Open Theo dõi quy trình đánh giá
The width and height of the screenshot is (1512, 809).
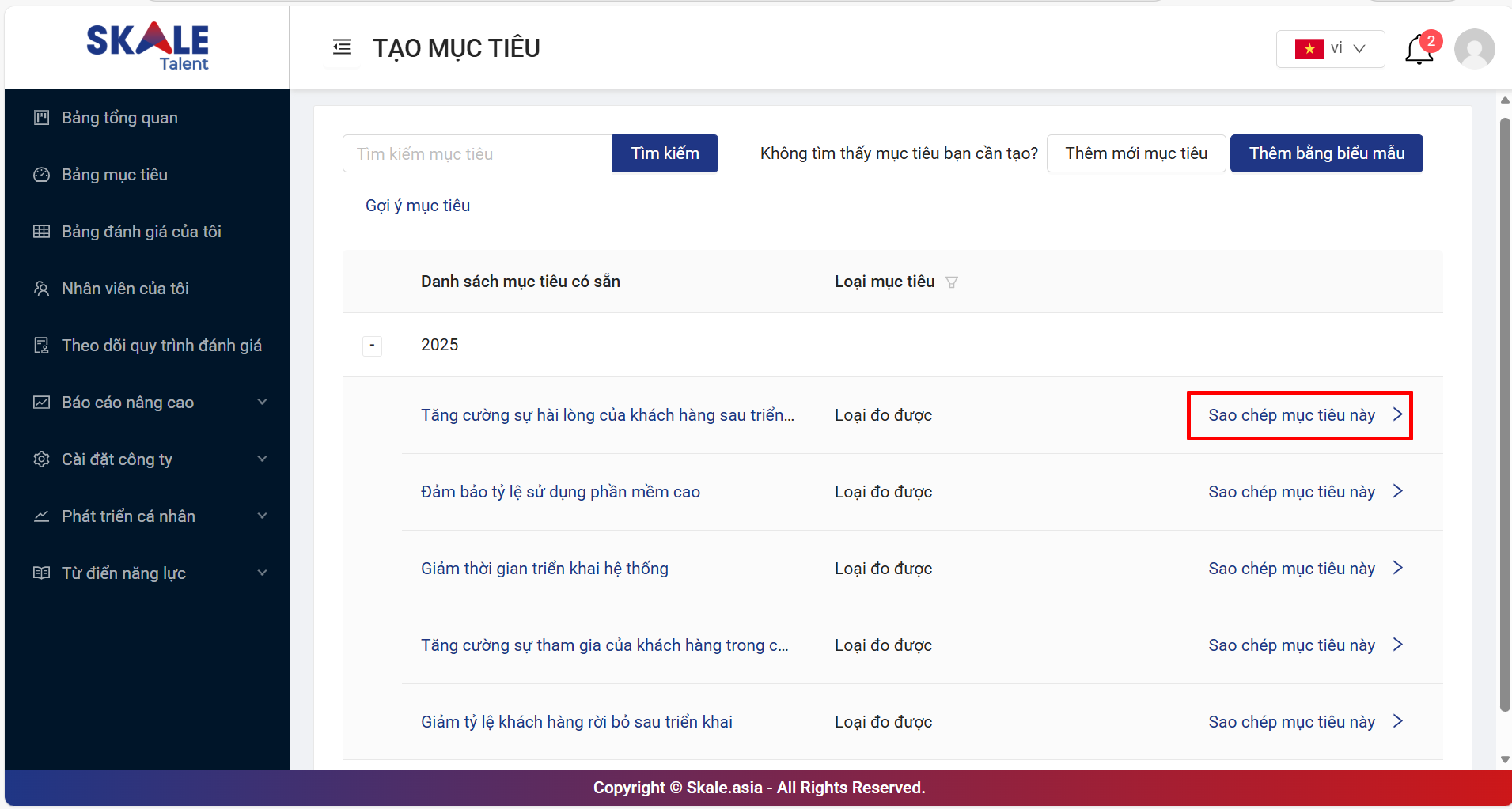(161, 346)
